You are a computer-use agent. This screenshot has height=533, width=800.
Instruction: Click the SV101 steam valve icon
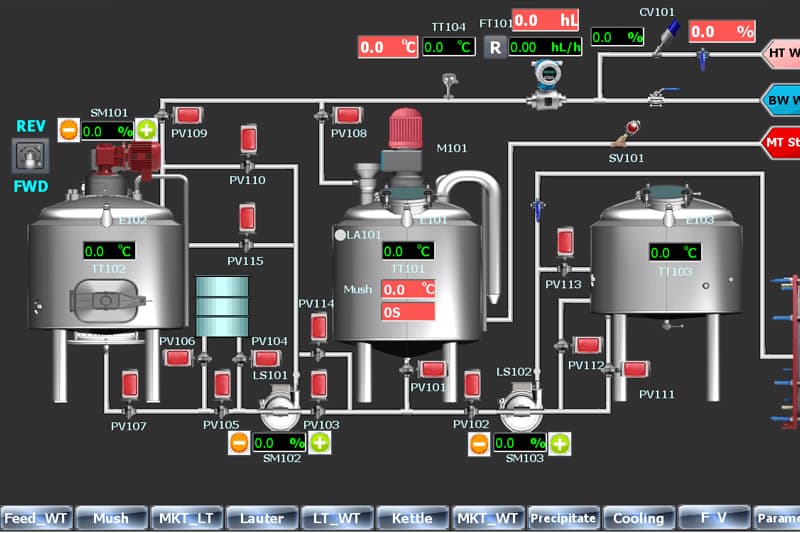(x=628, y=134)
